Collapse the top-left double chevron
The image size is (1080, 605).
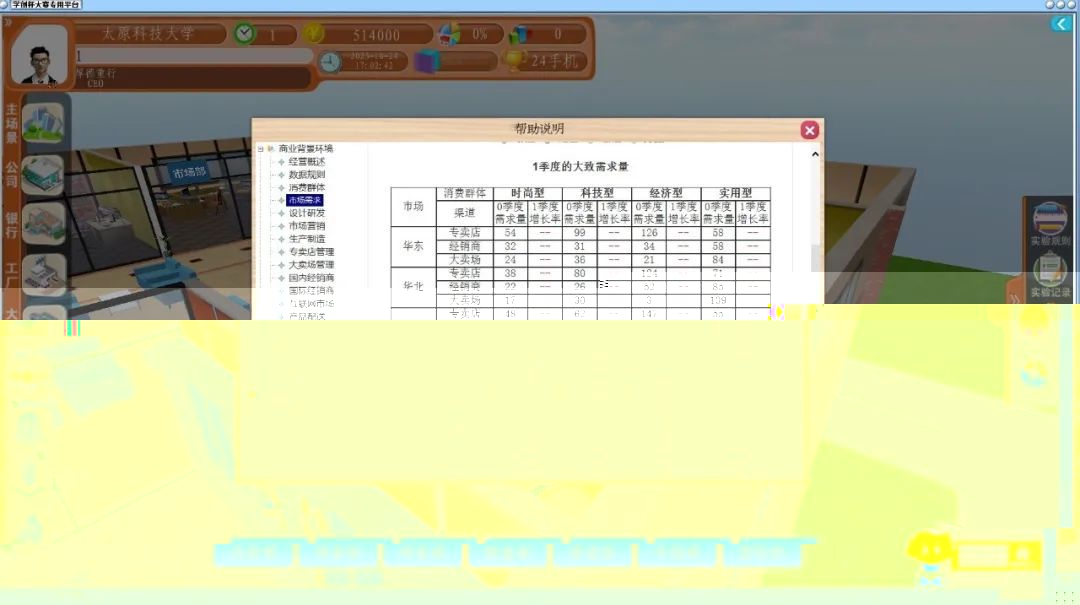pyautogui.click(x=8, y=23)
